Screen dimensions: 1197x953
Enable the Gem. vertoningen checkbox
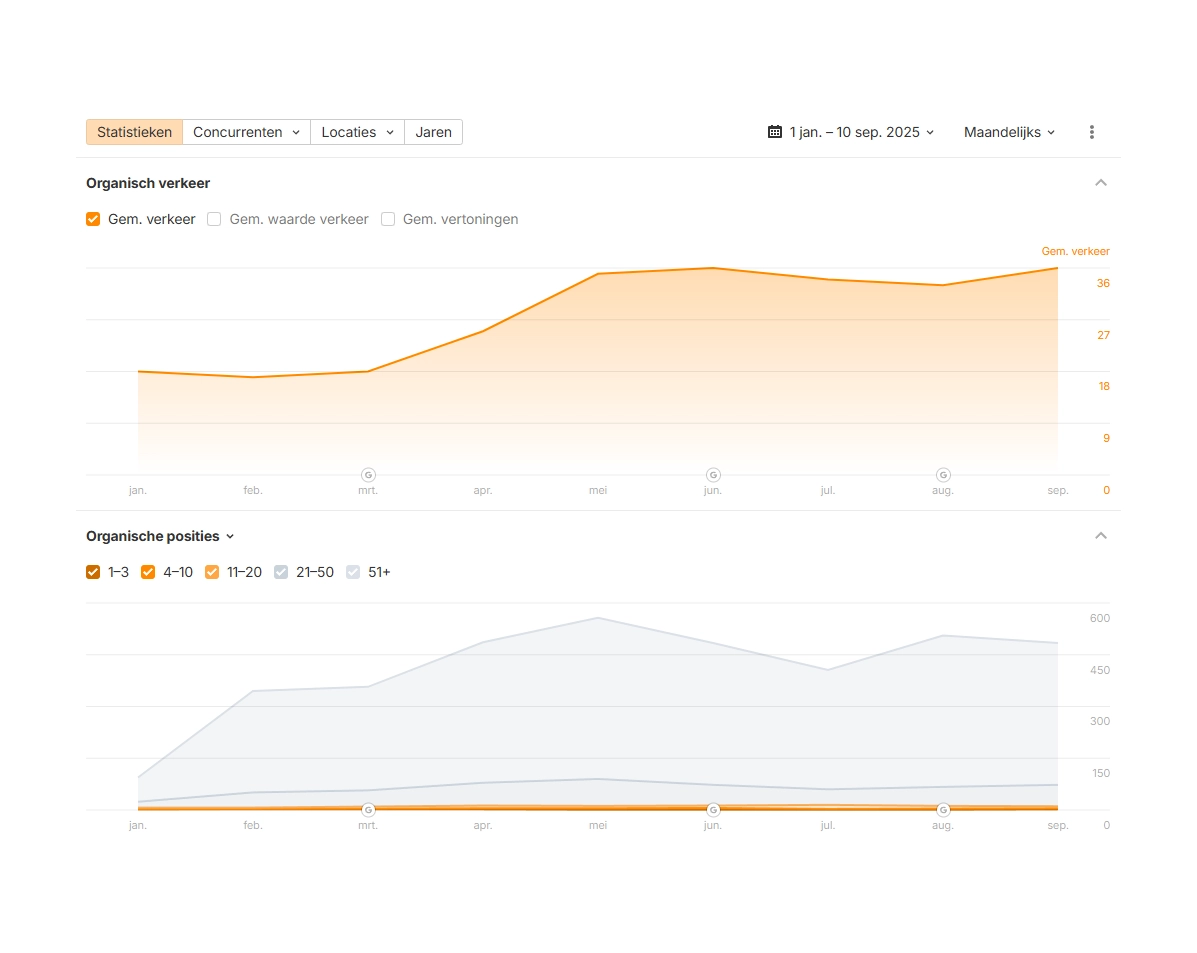tap(388, 219)
